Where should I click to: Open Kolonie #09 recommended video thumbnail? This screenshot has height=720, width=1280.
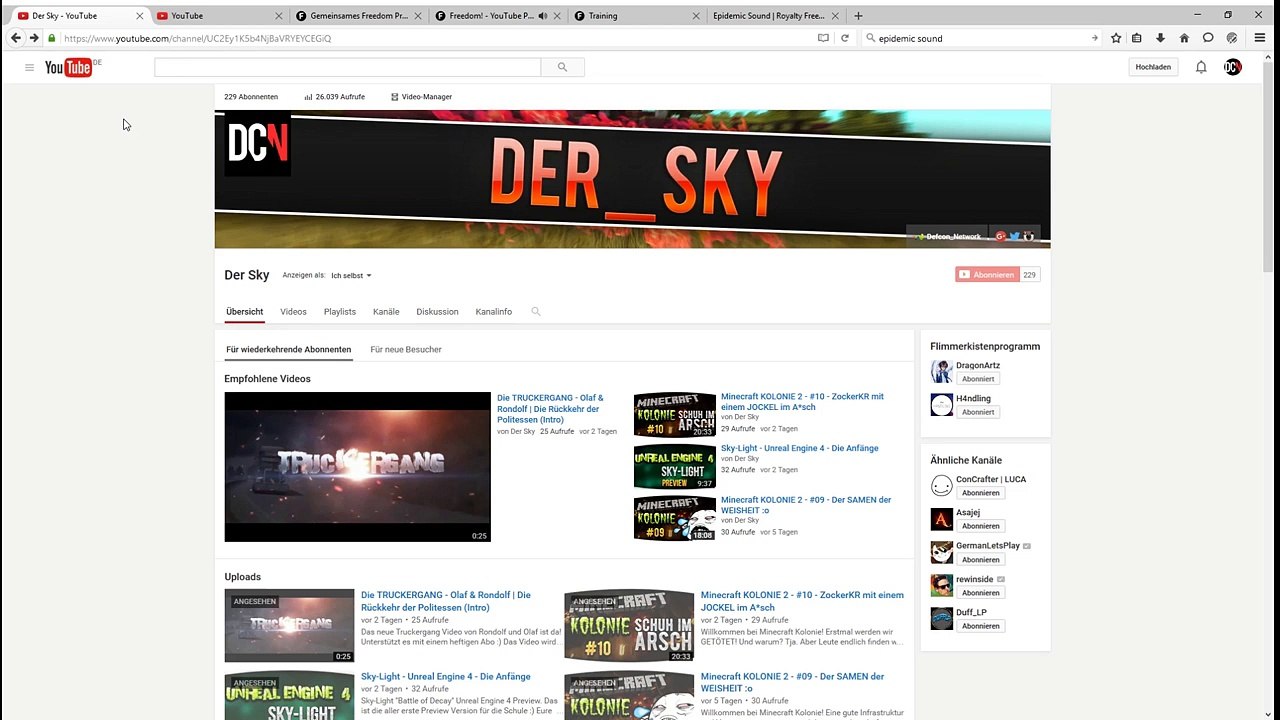[x=675, y=518]
